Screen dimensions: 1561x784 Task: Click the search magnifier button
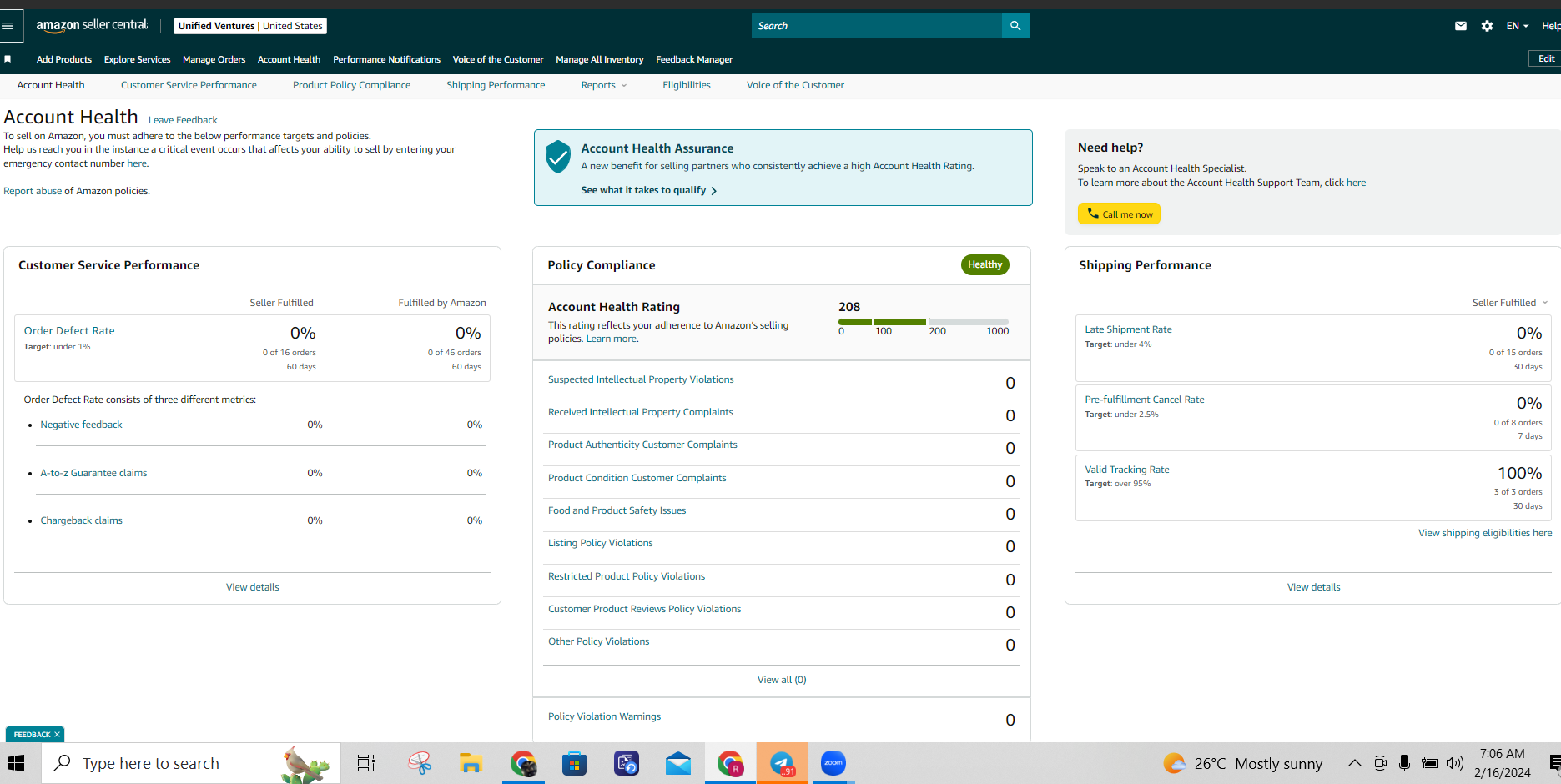coord(1015,26)
